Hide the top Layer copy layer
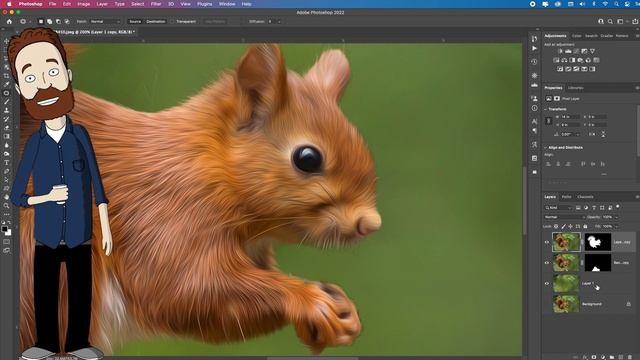This screenshot has height=360, width=640. point(547,242)
